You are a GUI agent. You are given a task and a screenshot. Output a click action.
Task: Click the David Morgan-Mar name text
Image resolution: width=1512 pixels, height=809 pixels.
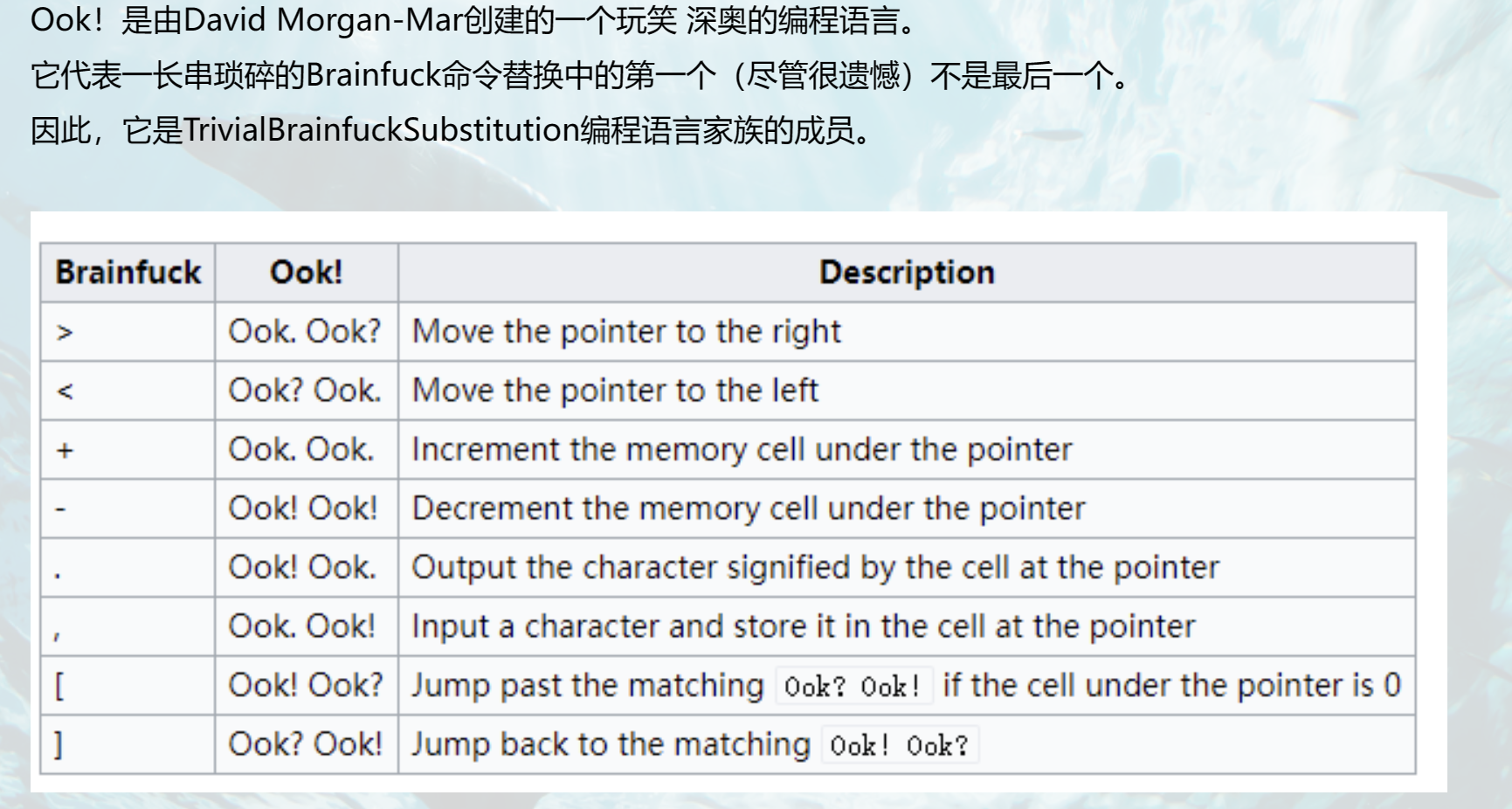323,20
